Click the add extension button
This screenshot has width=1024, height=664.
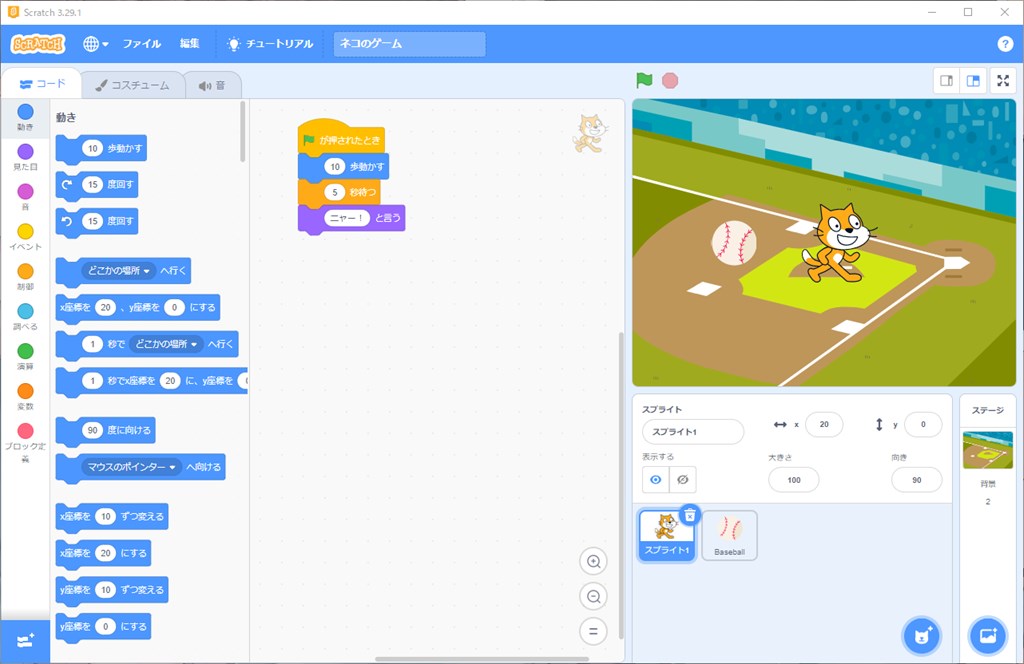(25, 640)
